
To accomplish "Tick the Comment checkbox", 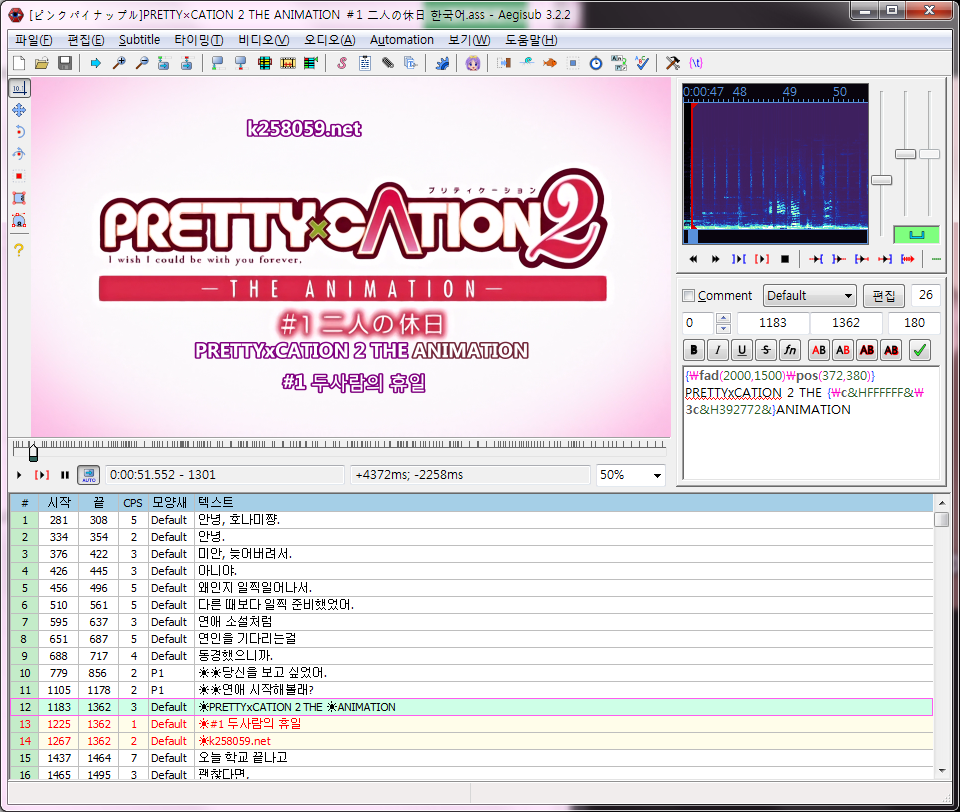I will point(689,296).
